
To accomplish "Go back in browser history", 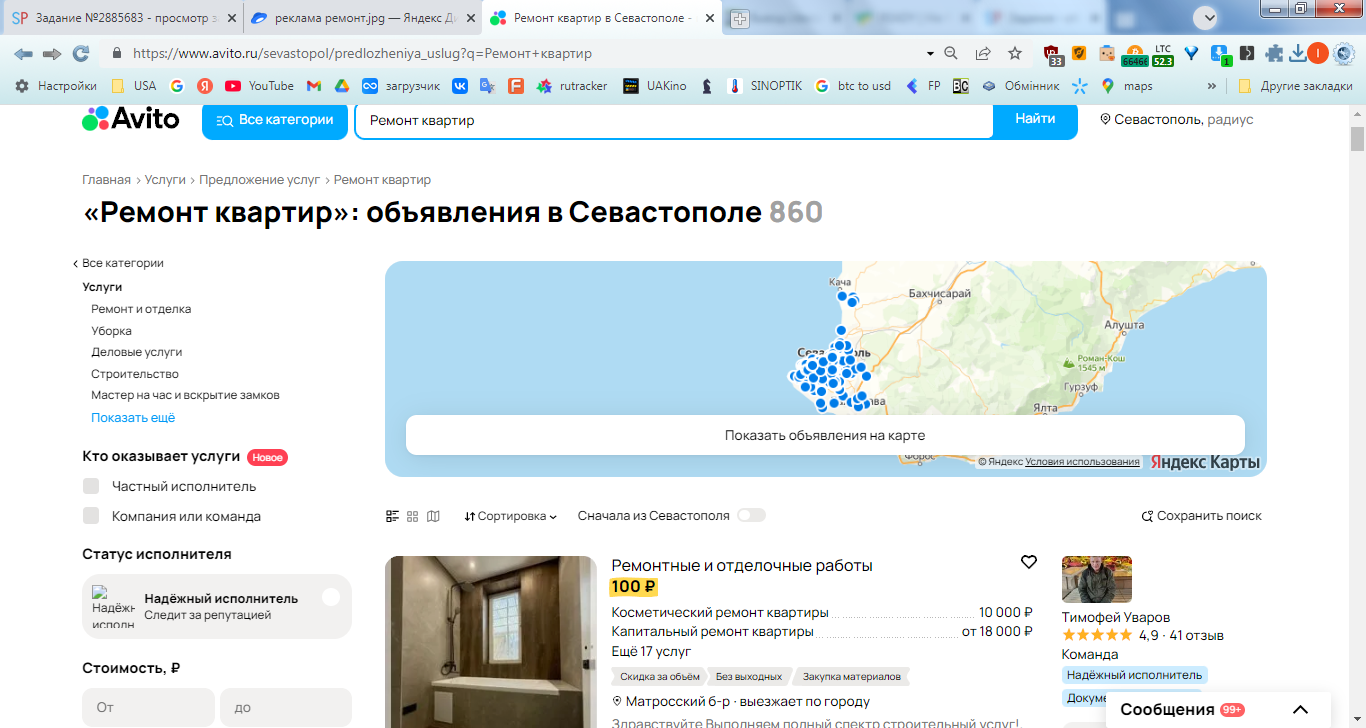I will click(x=23, y=53).
